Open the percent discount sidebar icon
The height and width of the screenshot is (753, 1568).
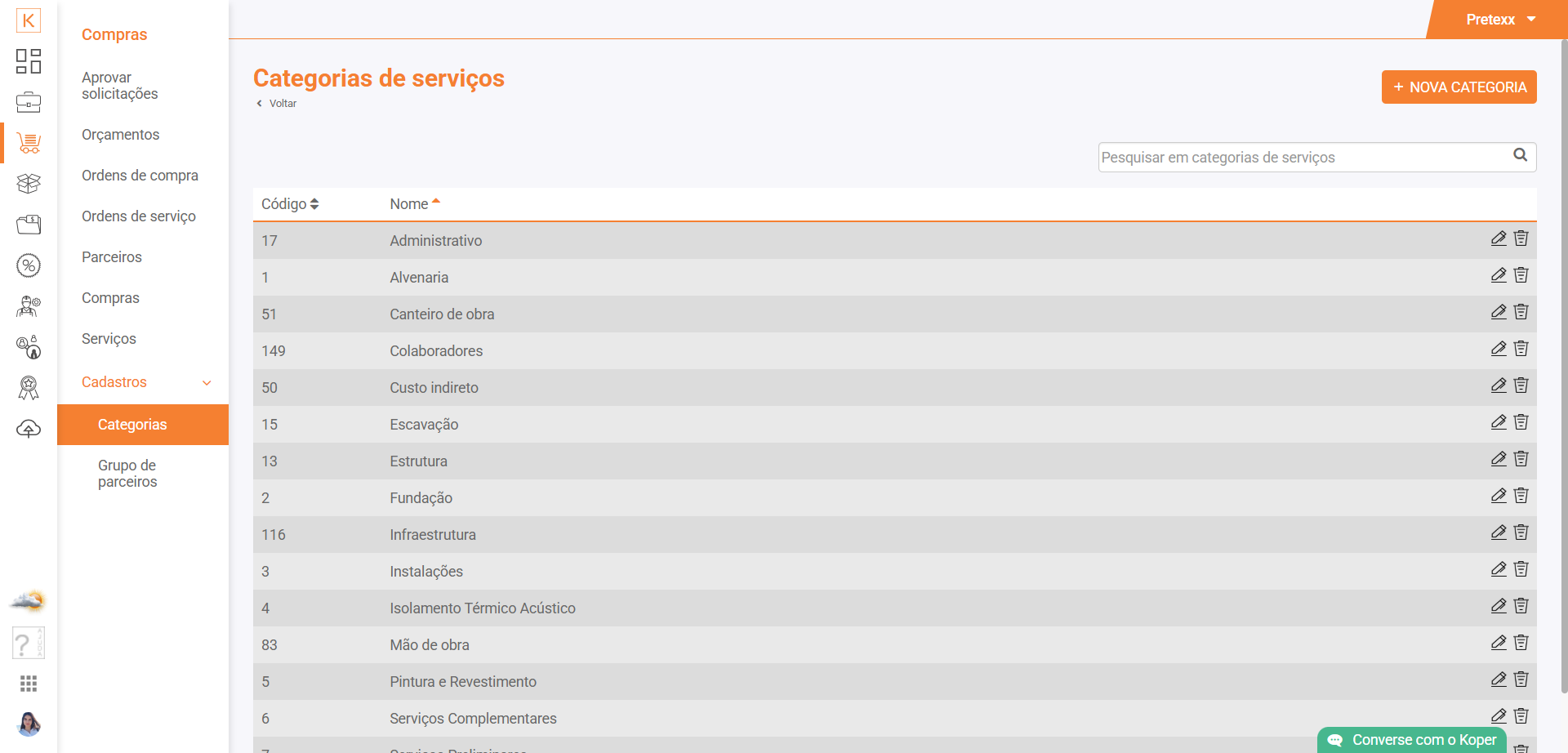tap(29, 265)
